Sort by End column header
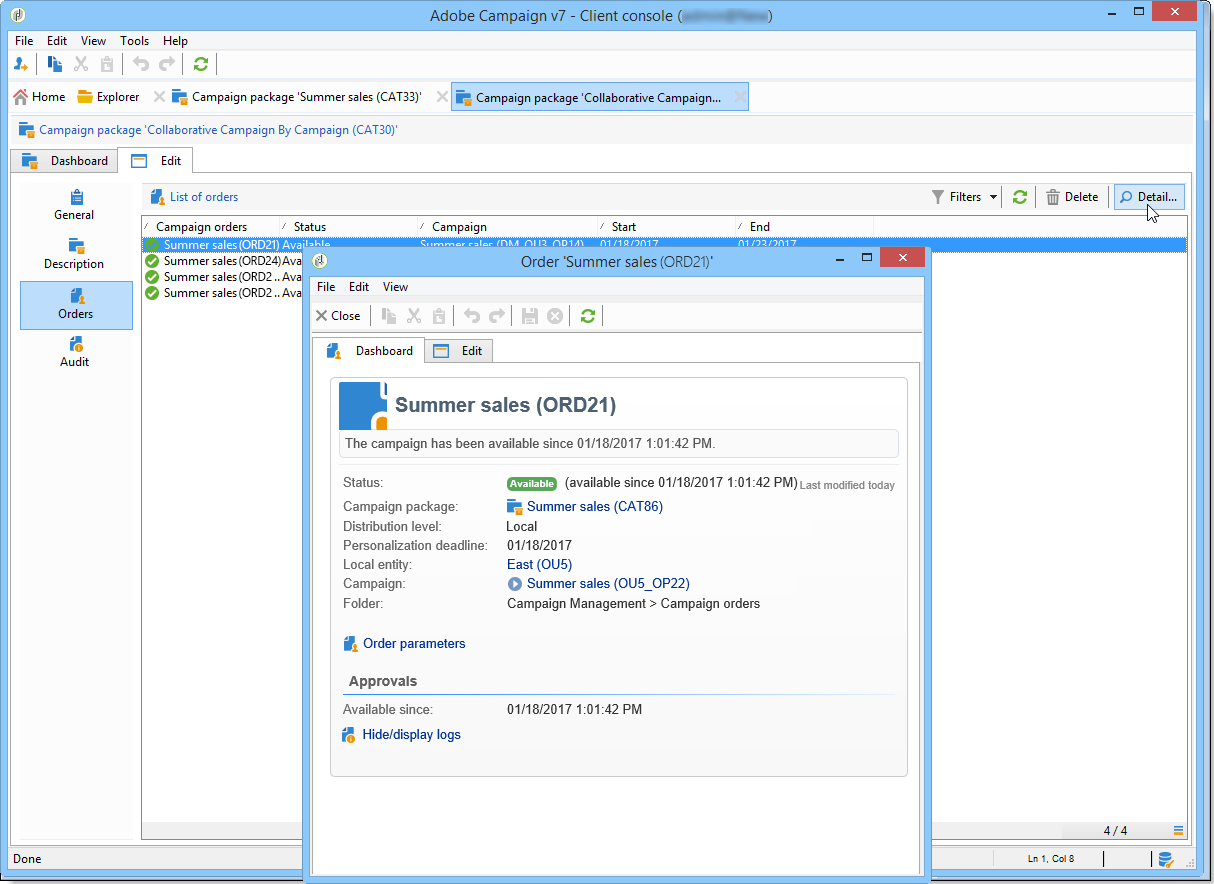 805,227
